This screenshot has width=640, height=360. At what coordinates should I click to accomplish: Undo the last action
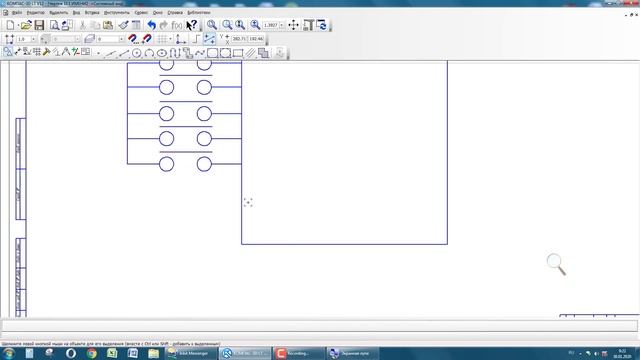(x=151, y=25)
